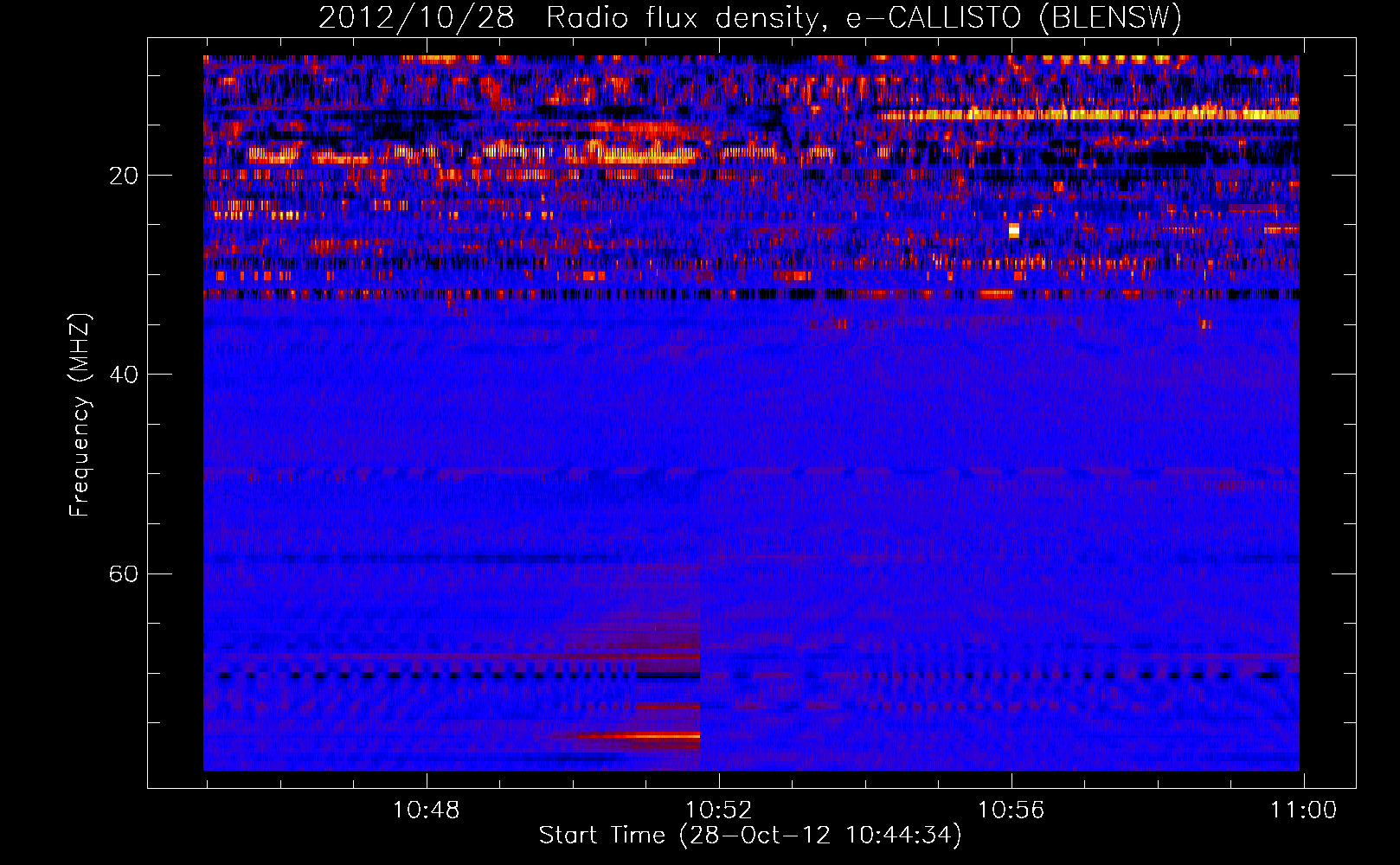Click the 11:00 time tick label

coord(1303,810)
